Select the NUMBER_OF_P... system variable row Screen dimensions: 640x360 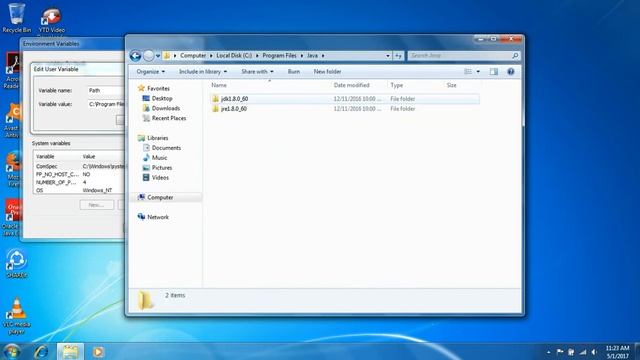pyautogui.click(x=80, y=182)
